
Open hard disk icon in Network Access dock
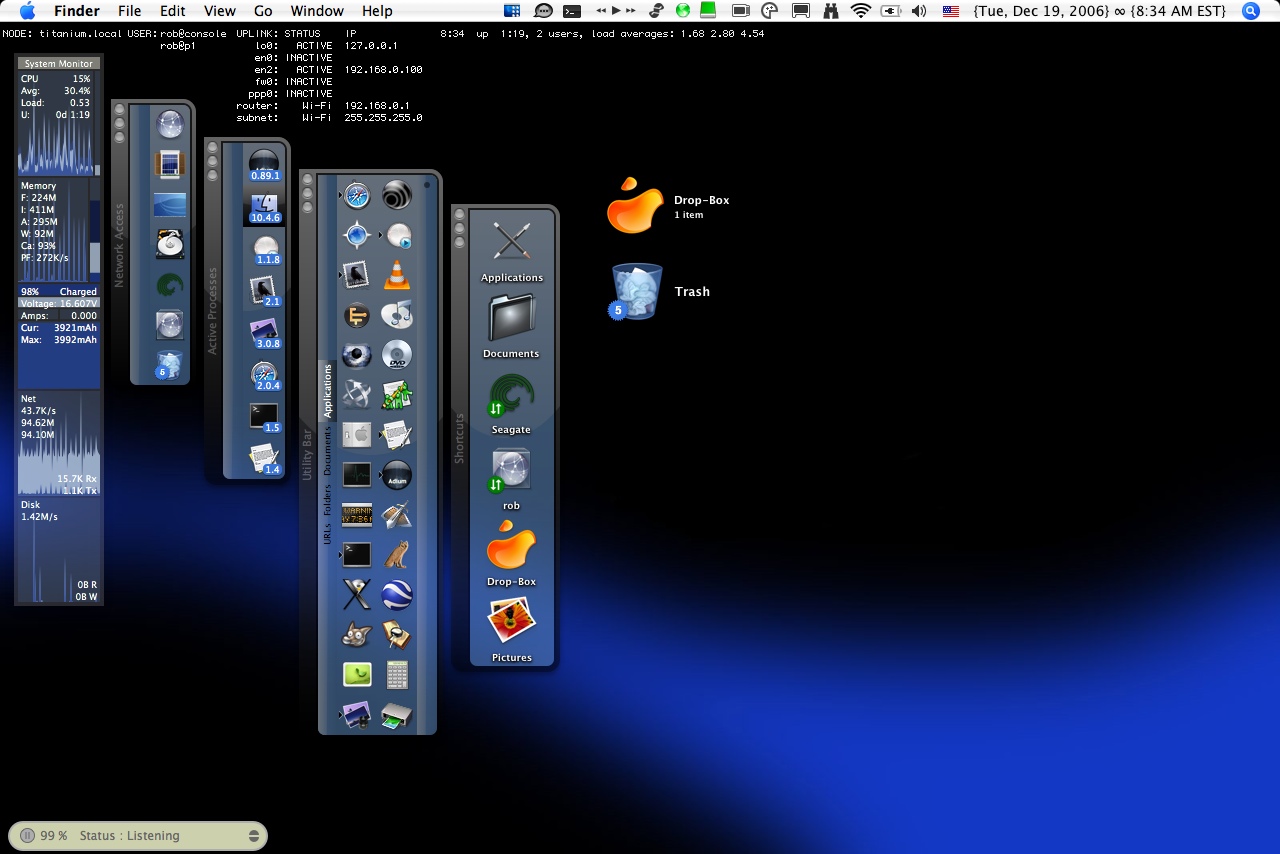point(170,244)
